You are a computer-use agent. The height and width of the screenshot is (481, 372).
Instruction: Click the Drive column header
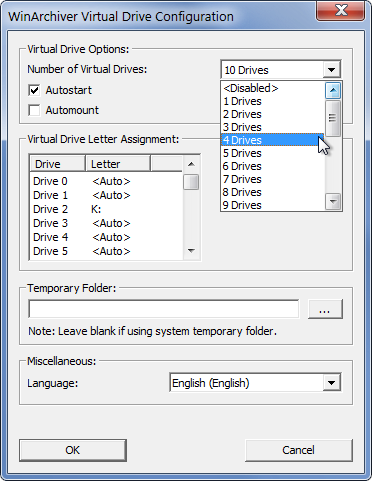[x=58, y=164]
